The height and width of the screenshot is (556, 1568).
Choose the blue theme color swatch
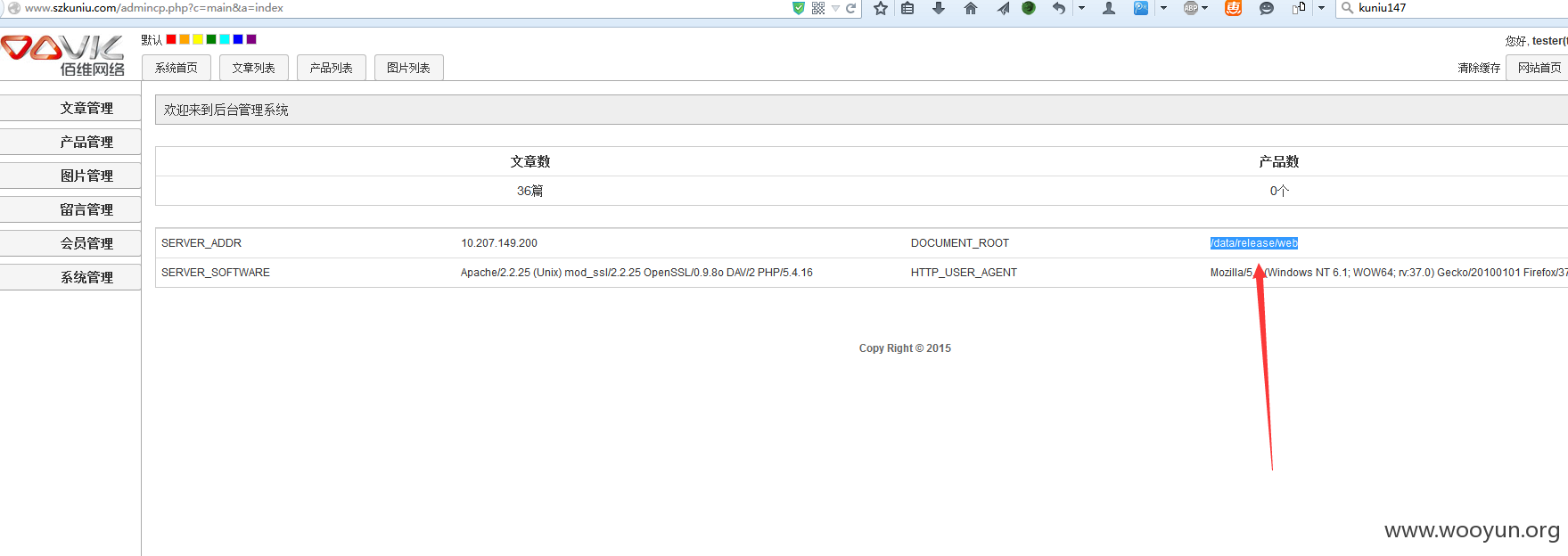[x=238, y=39]
